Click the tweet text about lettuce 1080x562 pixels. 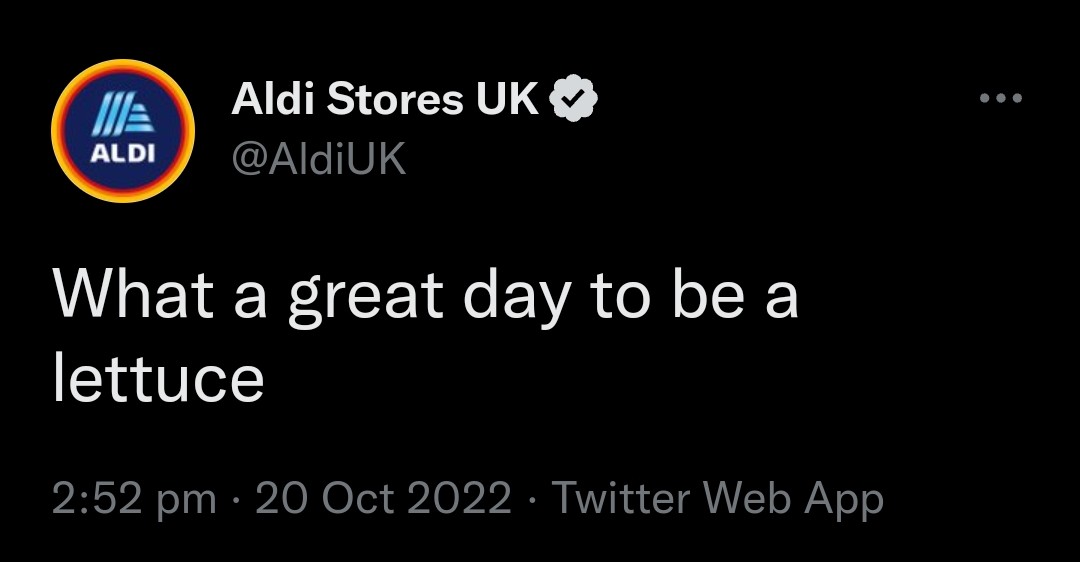click(425, 337)
